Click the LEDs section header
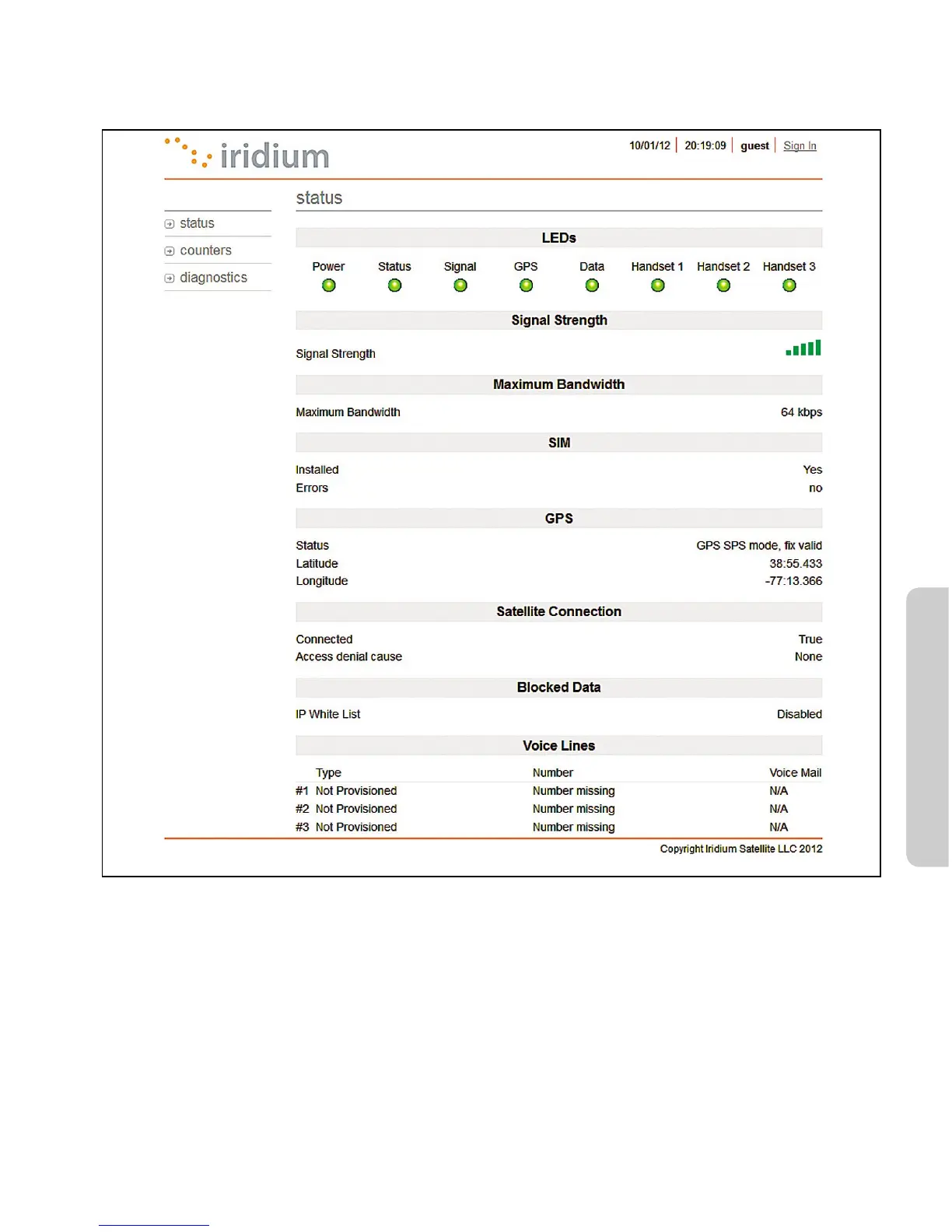Viewport: 952px width, 1232px height. pyautogui.click(x=559, y=238)
